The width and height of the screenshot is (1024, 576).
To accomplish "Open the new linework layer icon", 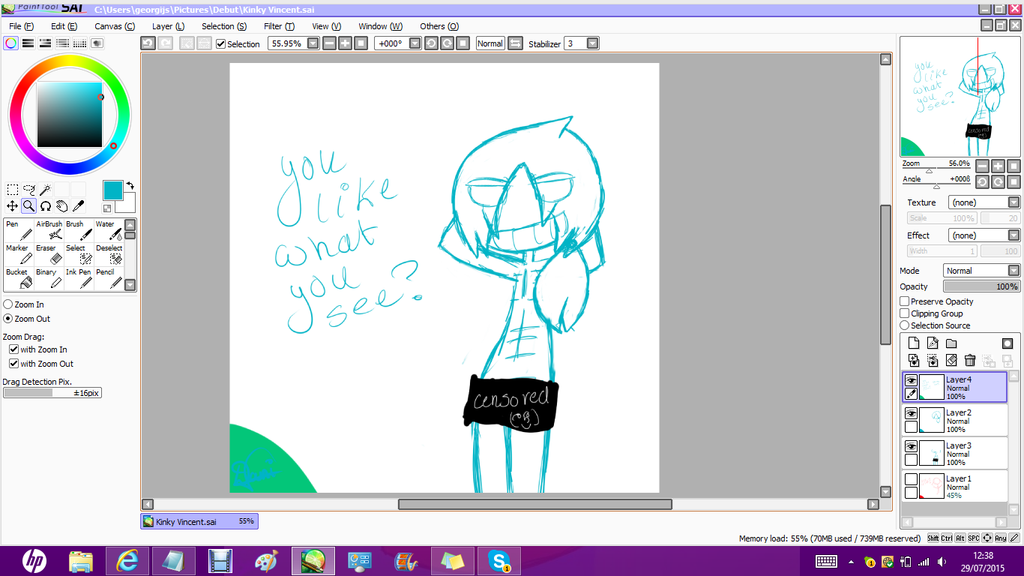I will tap(932, 343).
